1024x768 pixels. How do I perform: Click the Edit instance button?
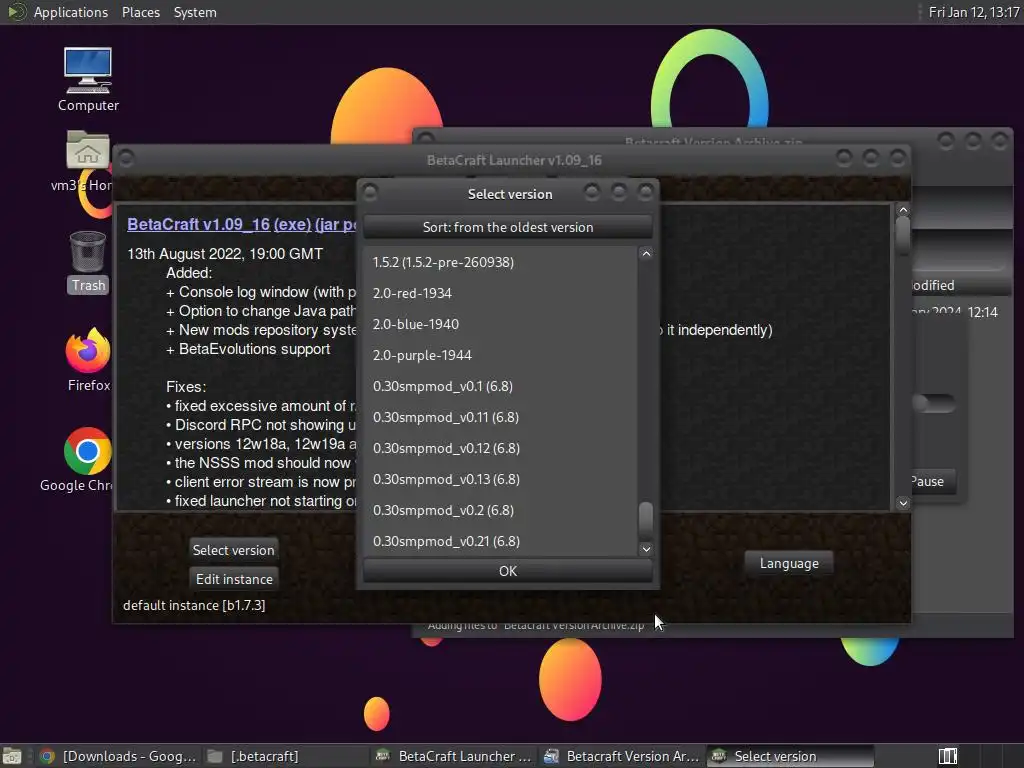(234, 579)
